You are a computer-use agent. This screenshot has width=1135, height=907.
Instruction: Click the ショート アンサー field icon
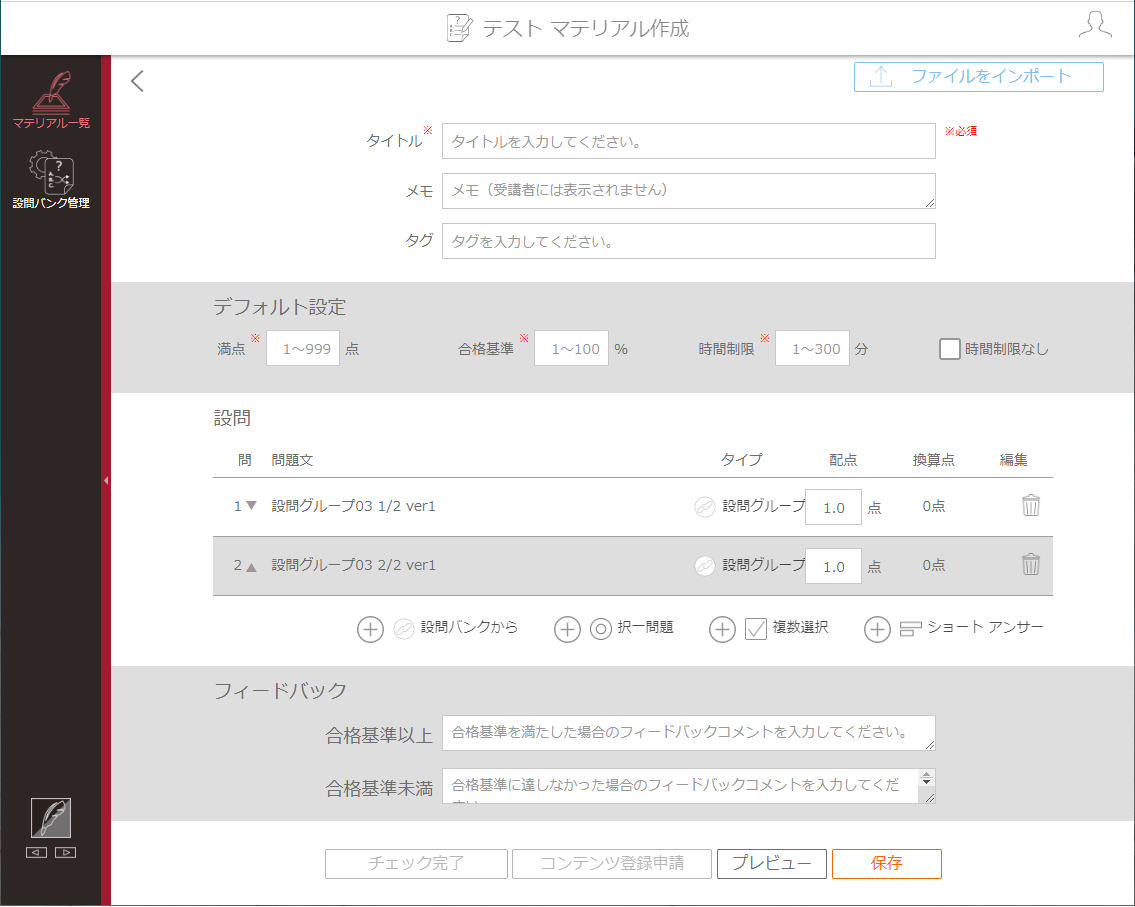click(x=911, y=629)
